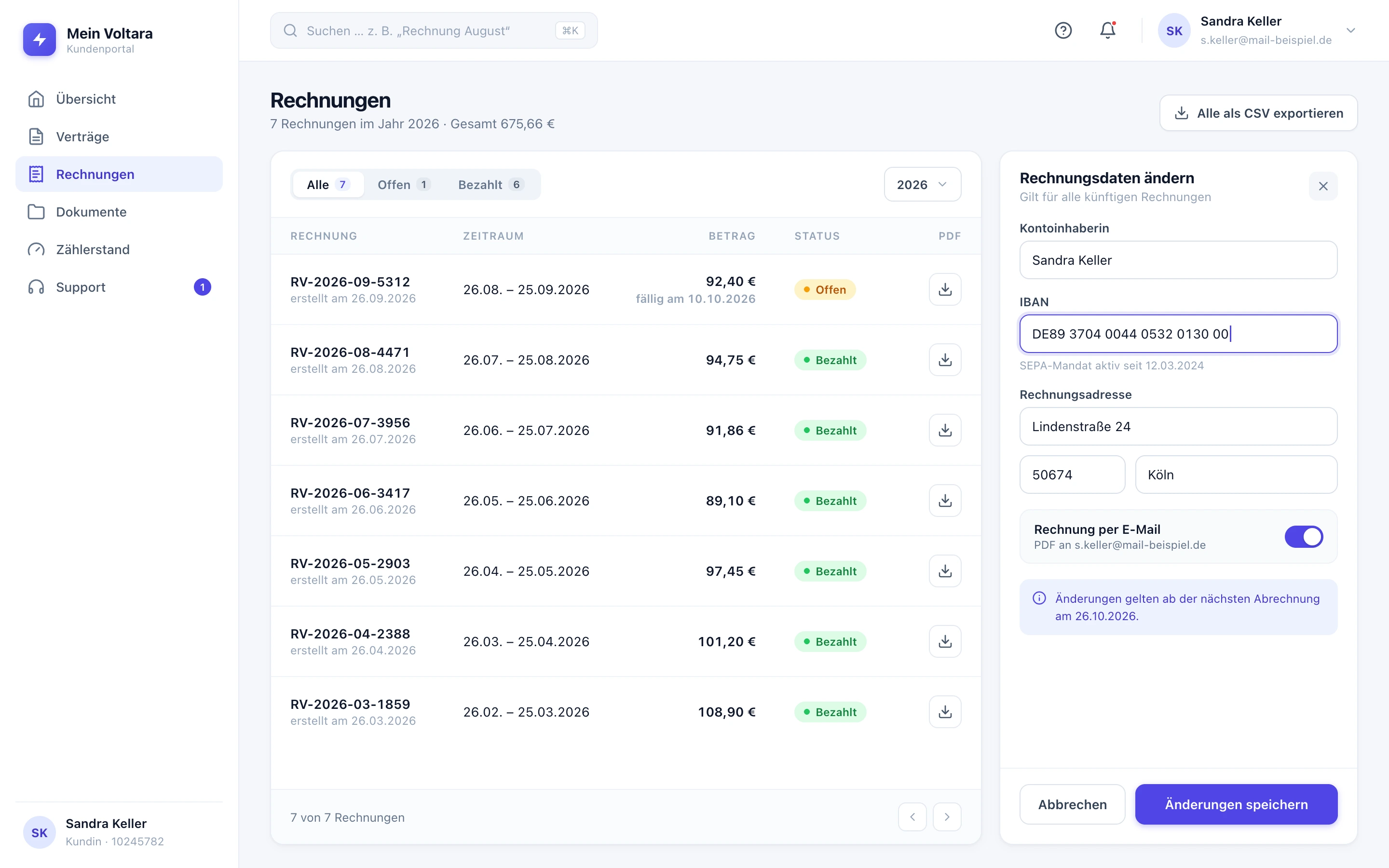Open the 2026 year dropdown
Screen dimensions: 1389x868
tap(922, 184)
